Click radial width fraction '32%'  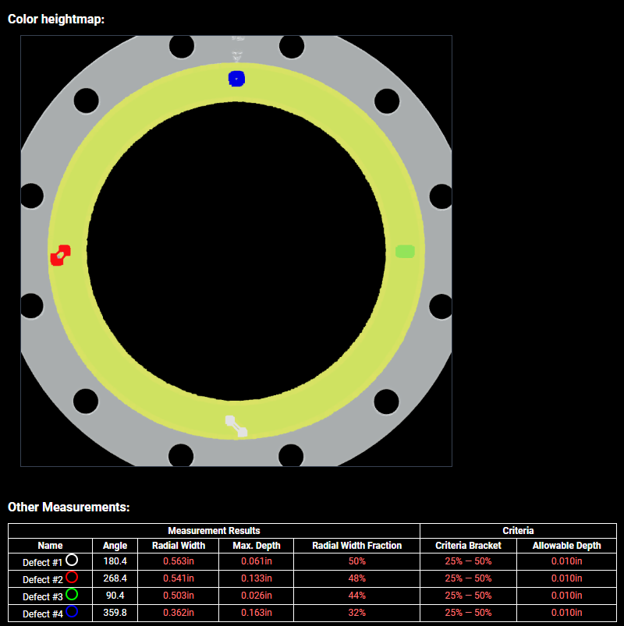click(357, 613)
